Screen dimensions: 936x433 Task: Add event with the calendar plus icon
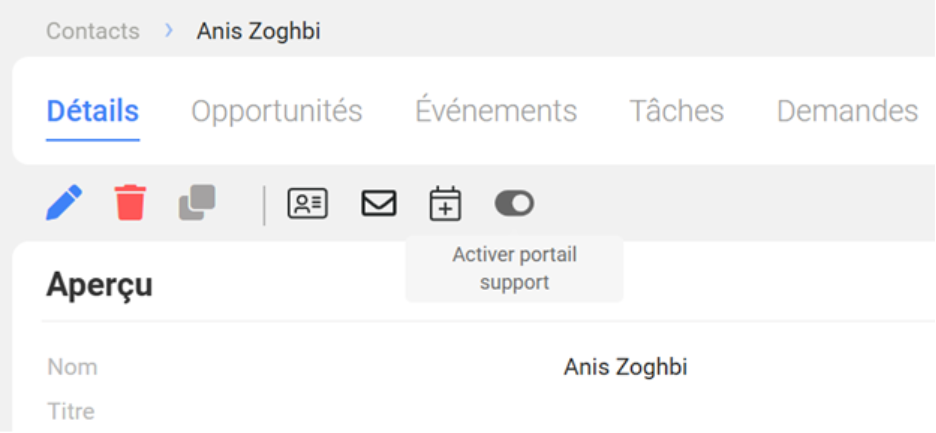point(445,204)
